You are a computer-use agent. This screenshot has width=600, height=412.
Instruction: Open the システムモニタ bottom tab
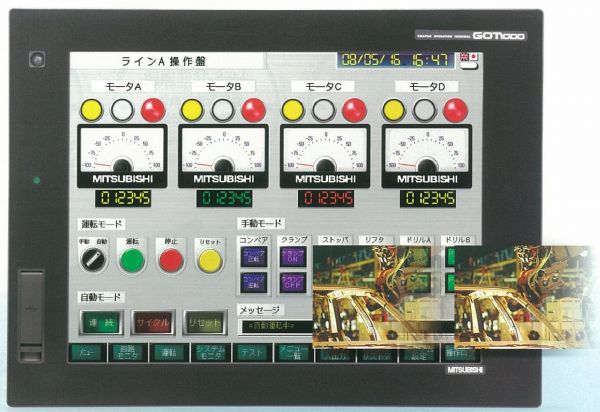coord(210,352)
